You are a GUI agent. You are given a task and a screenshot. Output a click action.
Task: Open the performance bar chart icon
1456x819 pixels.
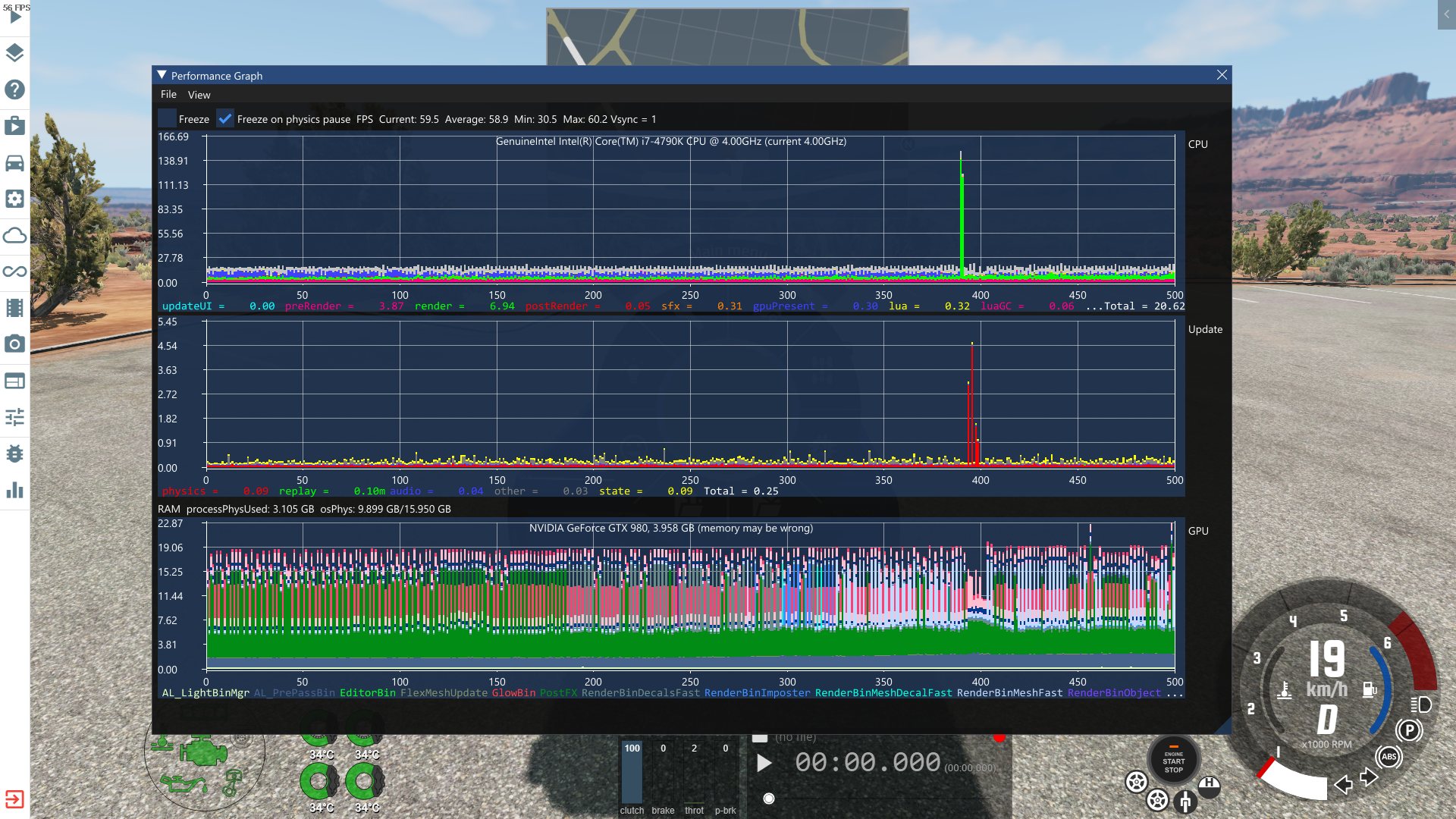pyautogui.click(x=15, y=490)
